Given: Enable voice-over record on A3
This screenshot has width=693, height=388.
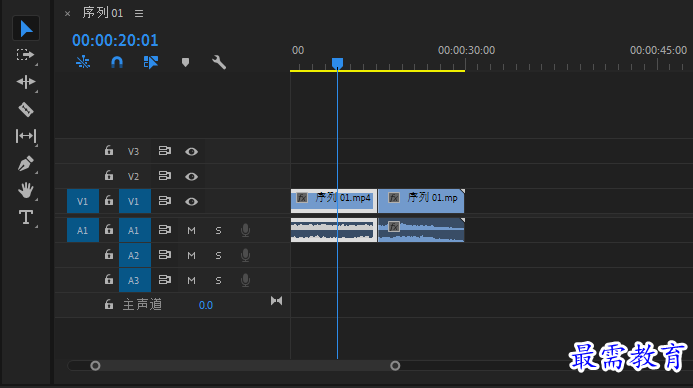Looking at the screenshot, I should pyautogui.click(x=245, y=280).
